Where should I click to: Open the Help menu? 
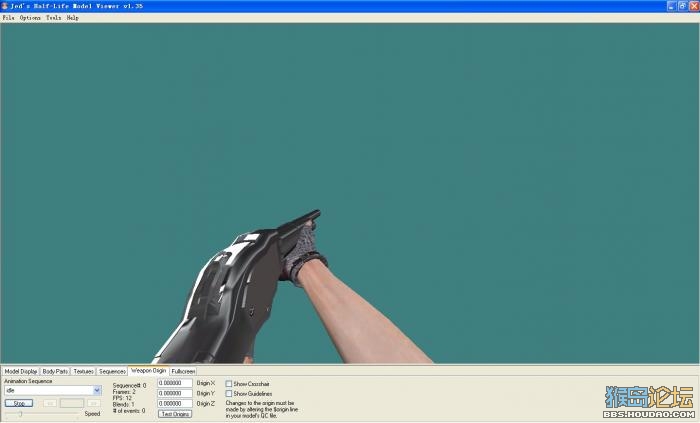tap(73, 18)
